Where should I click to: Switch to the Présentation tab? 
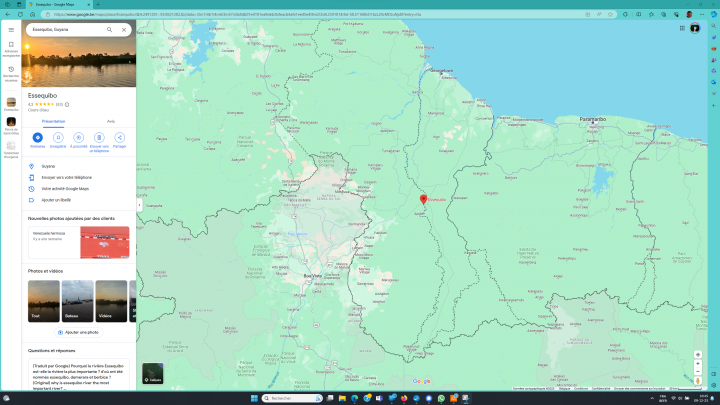pos(53,121)
